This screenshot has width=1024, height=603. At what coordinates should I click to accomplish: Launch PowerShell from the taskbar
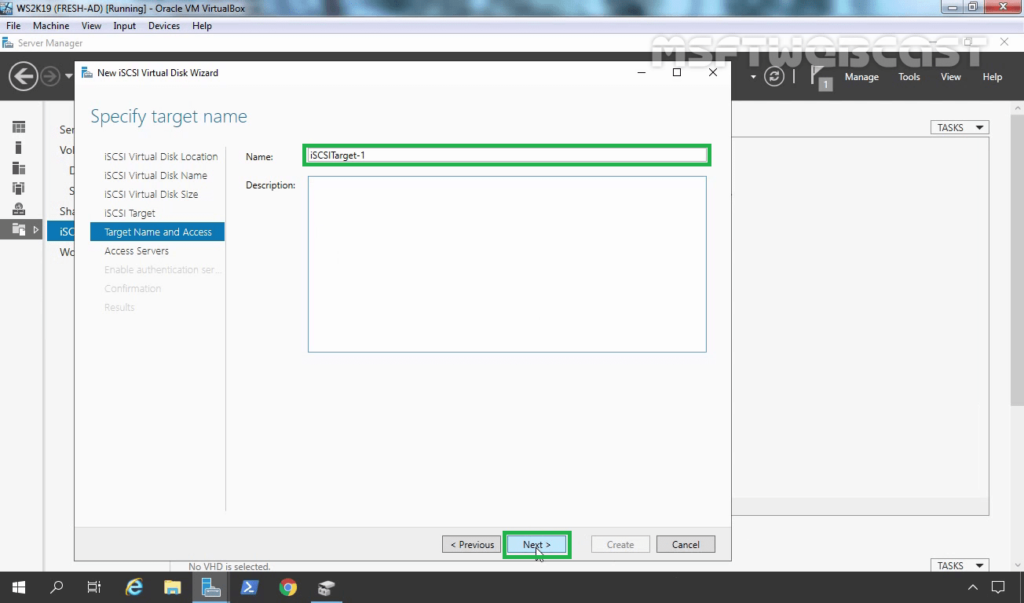(249, 587)
